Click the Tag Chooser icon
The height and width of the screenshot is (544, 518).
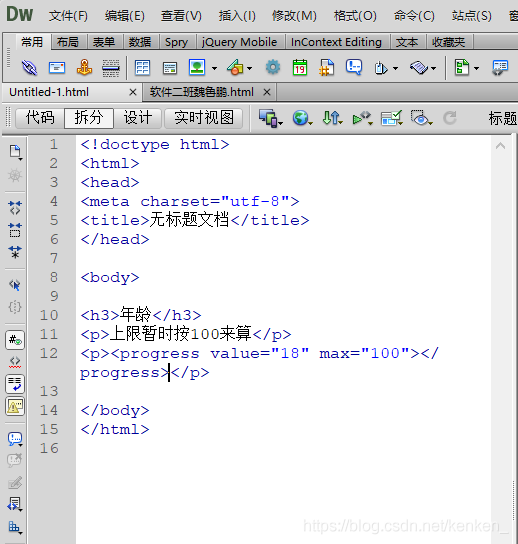500,68
